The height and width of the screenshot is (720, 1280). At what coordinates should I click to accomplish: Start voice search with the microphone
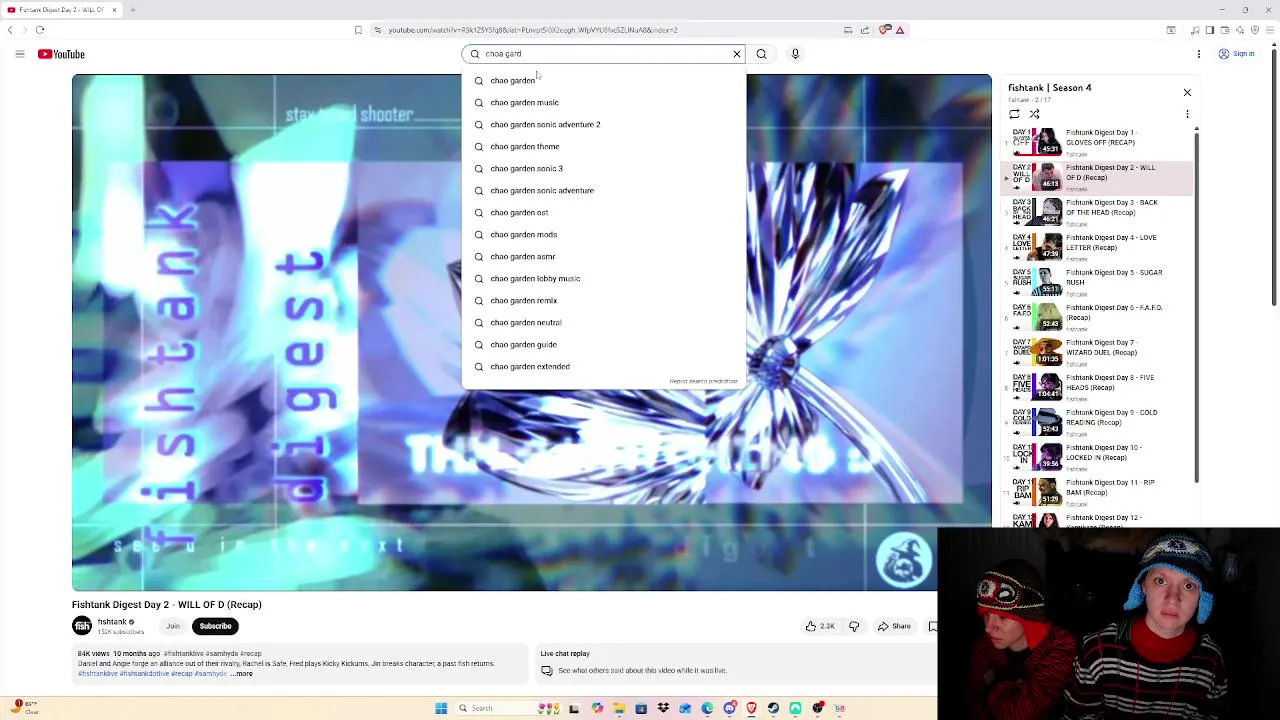(x=795, y=54)
